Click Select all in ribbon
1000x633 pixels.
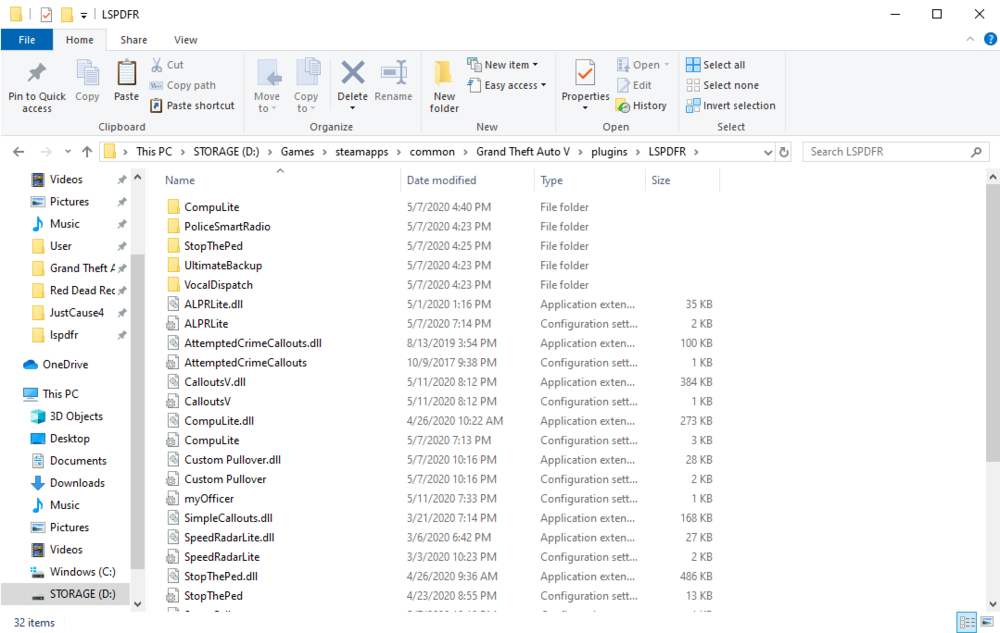(x=716, y=64)
